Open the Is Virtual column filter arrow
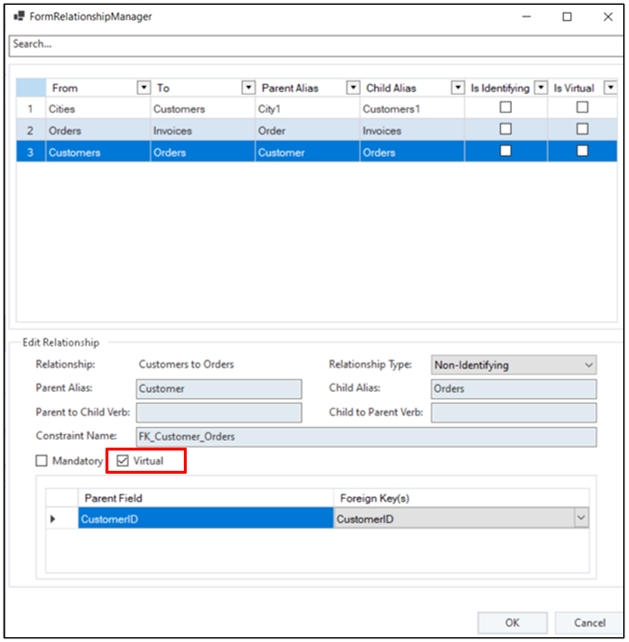Screen dimensions: 629x642 pyautogui.click(x=609, y=88)
